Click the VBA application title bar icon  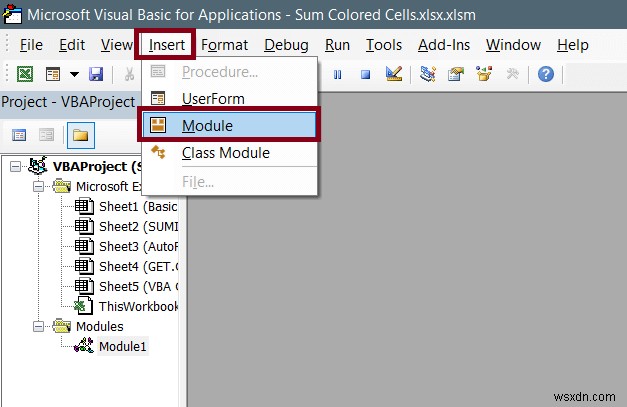coord(12,15)
